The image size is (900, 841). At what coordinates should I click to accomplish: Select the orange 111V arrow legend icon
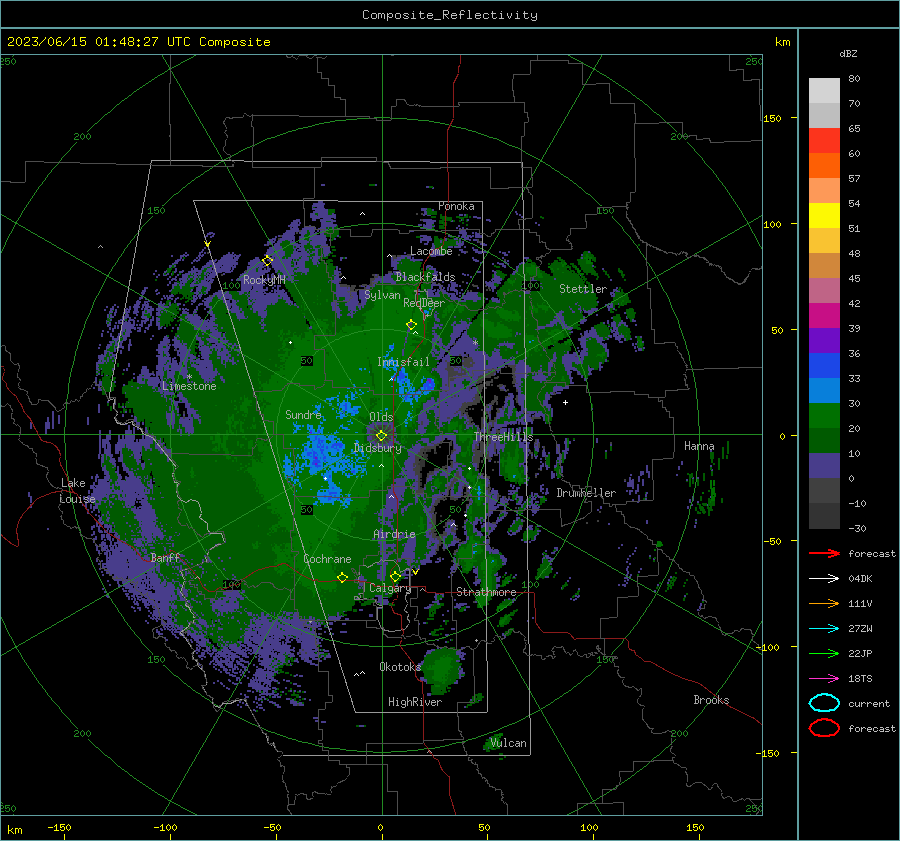824,603
